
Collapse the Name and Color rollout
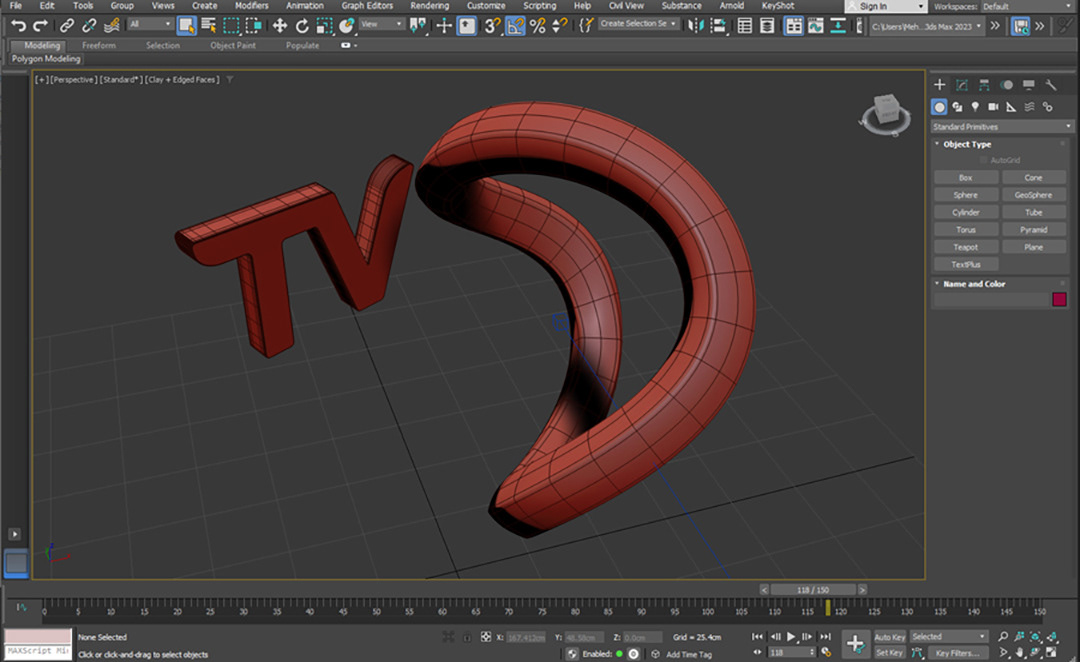(x=973, y=284)
